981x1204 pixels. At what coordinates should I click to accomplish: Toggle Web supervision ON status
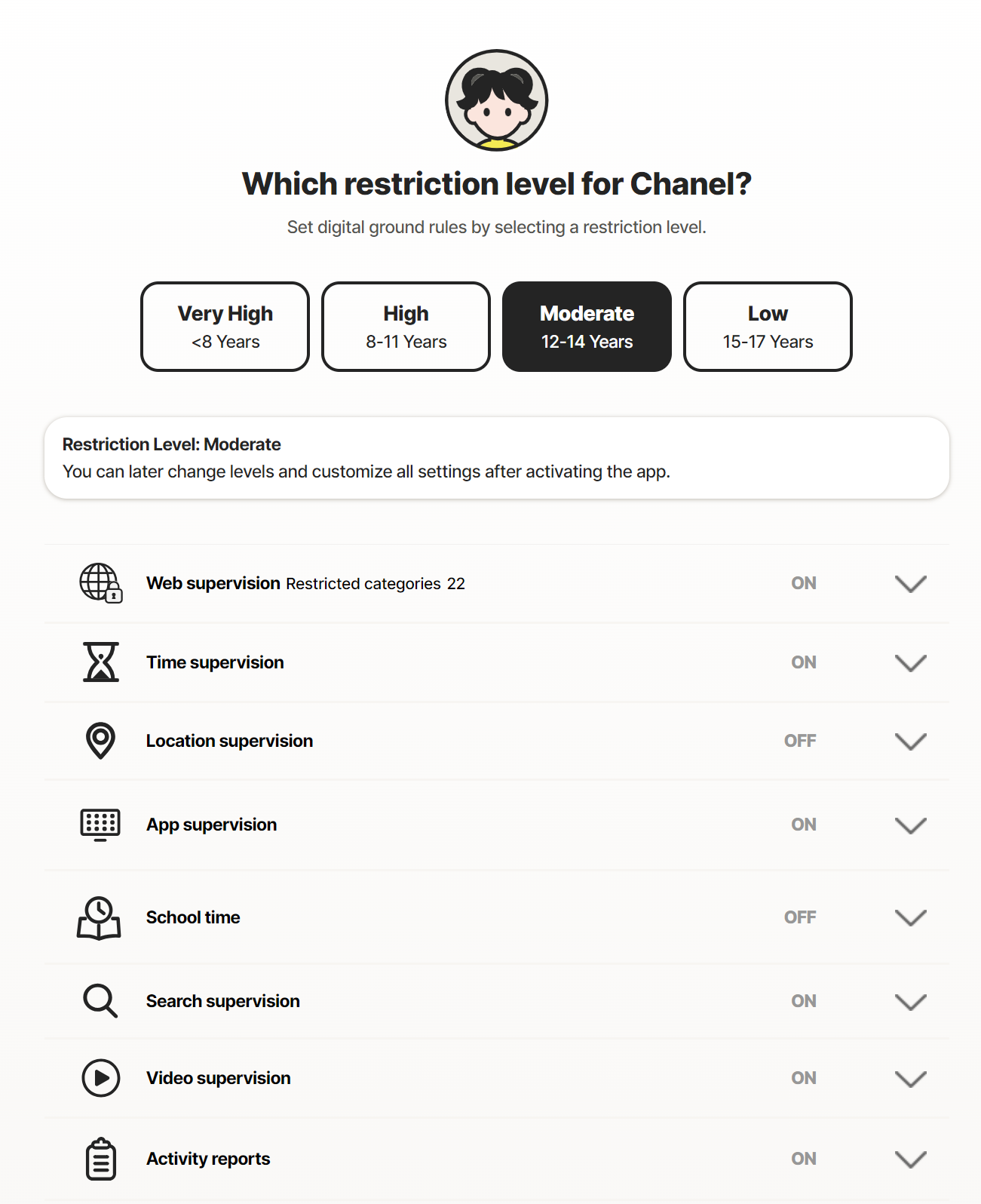(x=804, y=583)
